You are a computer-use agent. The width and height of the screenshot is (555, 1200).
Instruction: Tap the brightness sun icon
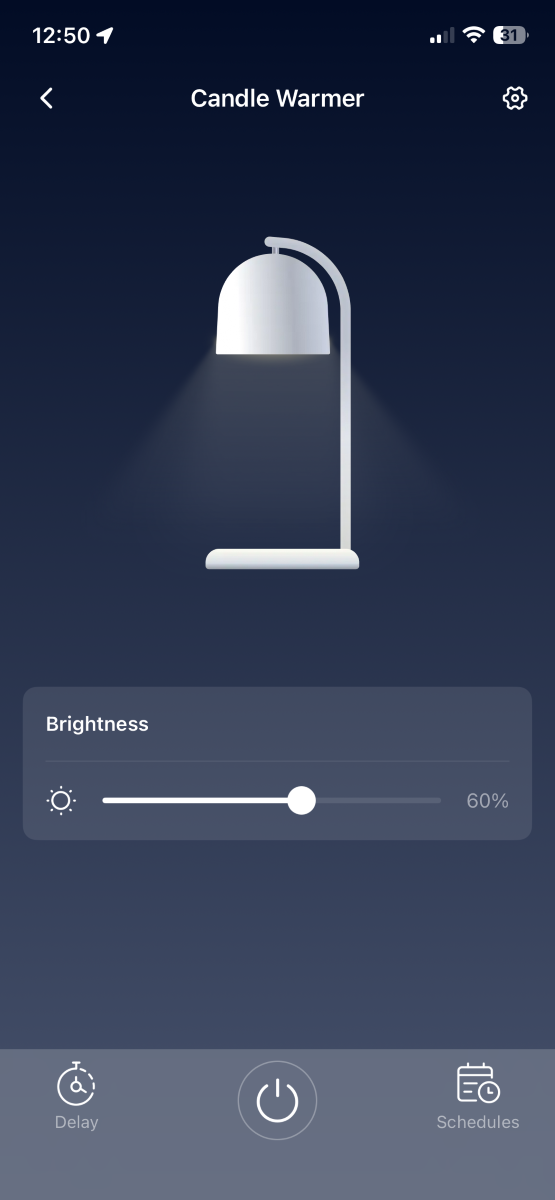pos(61,801)
